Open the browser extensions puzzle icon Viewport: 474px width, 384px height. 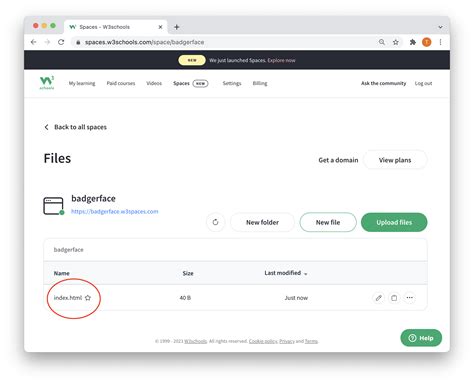pyautogui.click(x=413, y=42)
